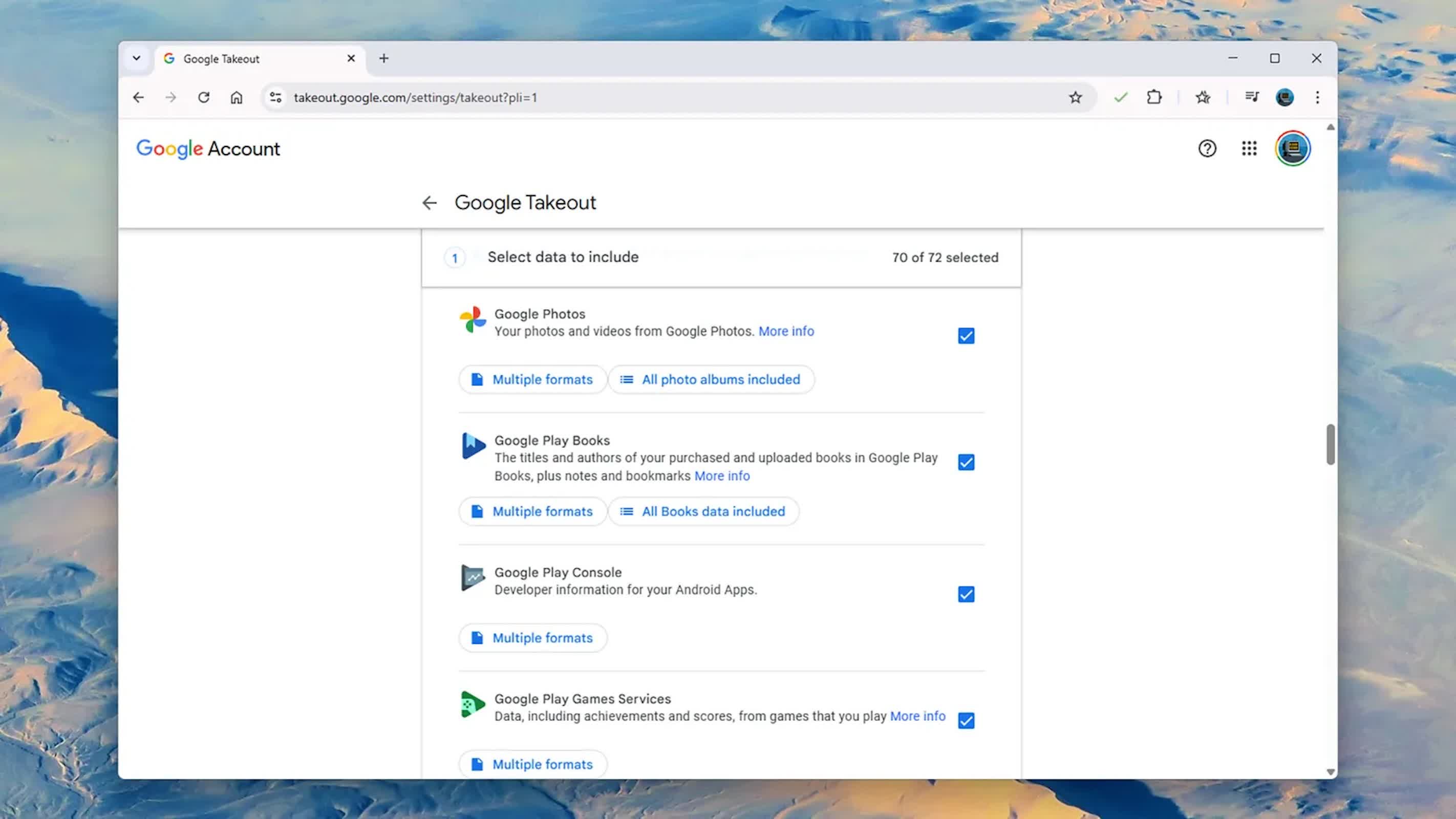Uncheck the Google Play Books checkbox

tap(966, 462)
